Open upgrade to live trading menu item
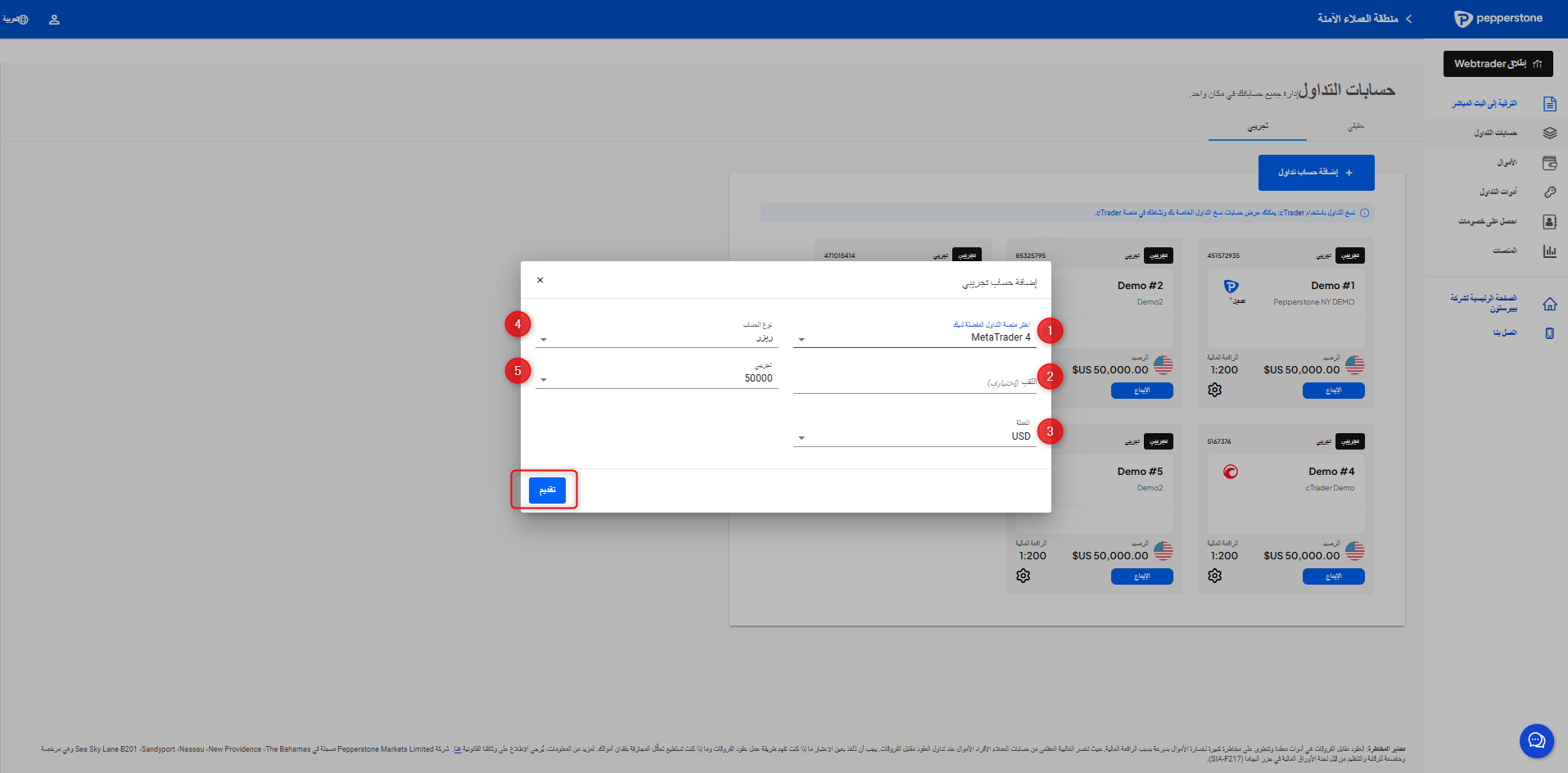Image resolution: width=1568 pixels, height=773 pixels. 1484,104
